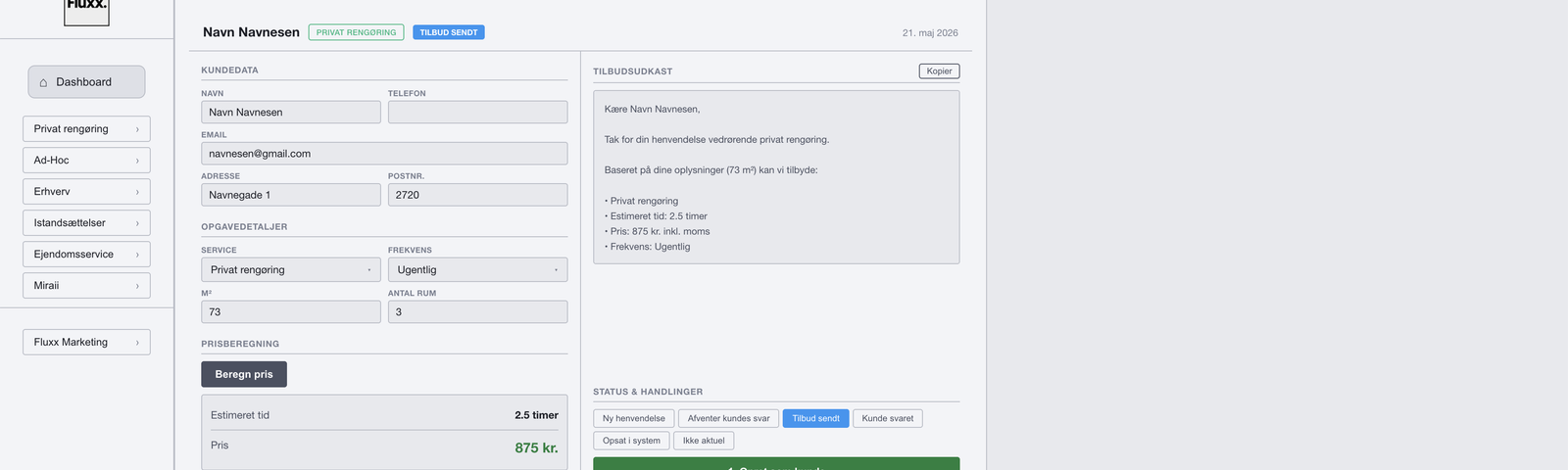Viewport: 1568px width, 470px height.
Task: Open the Frekvens dropdown showing Ugentlig
Action: pos(477,269)
